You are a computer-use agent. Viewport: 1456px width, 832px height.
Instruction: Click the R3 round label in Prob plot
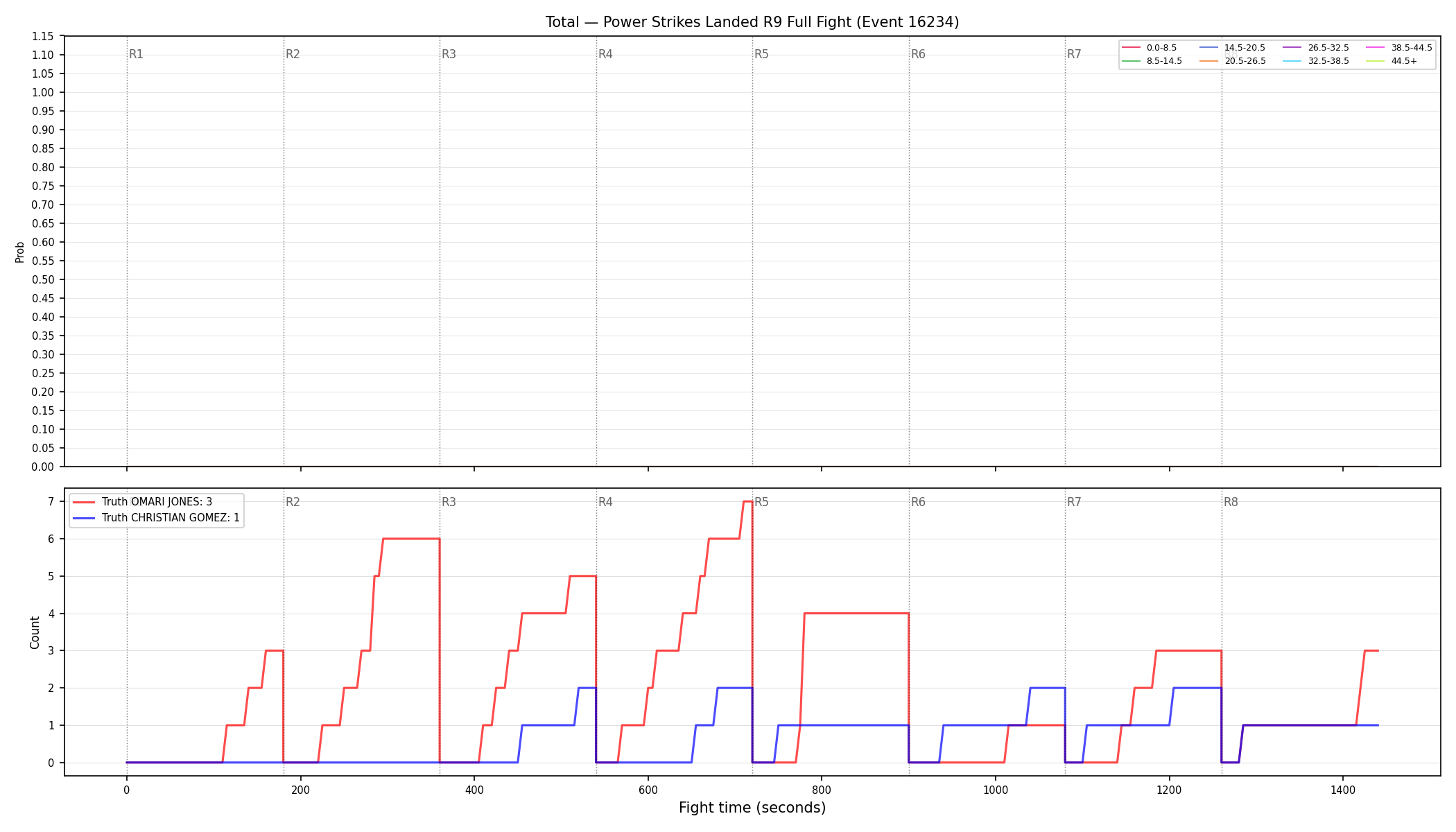pos(449,54)
